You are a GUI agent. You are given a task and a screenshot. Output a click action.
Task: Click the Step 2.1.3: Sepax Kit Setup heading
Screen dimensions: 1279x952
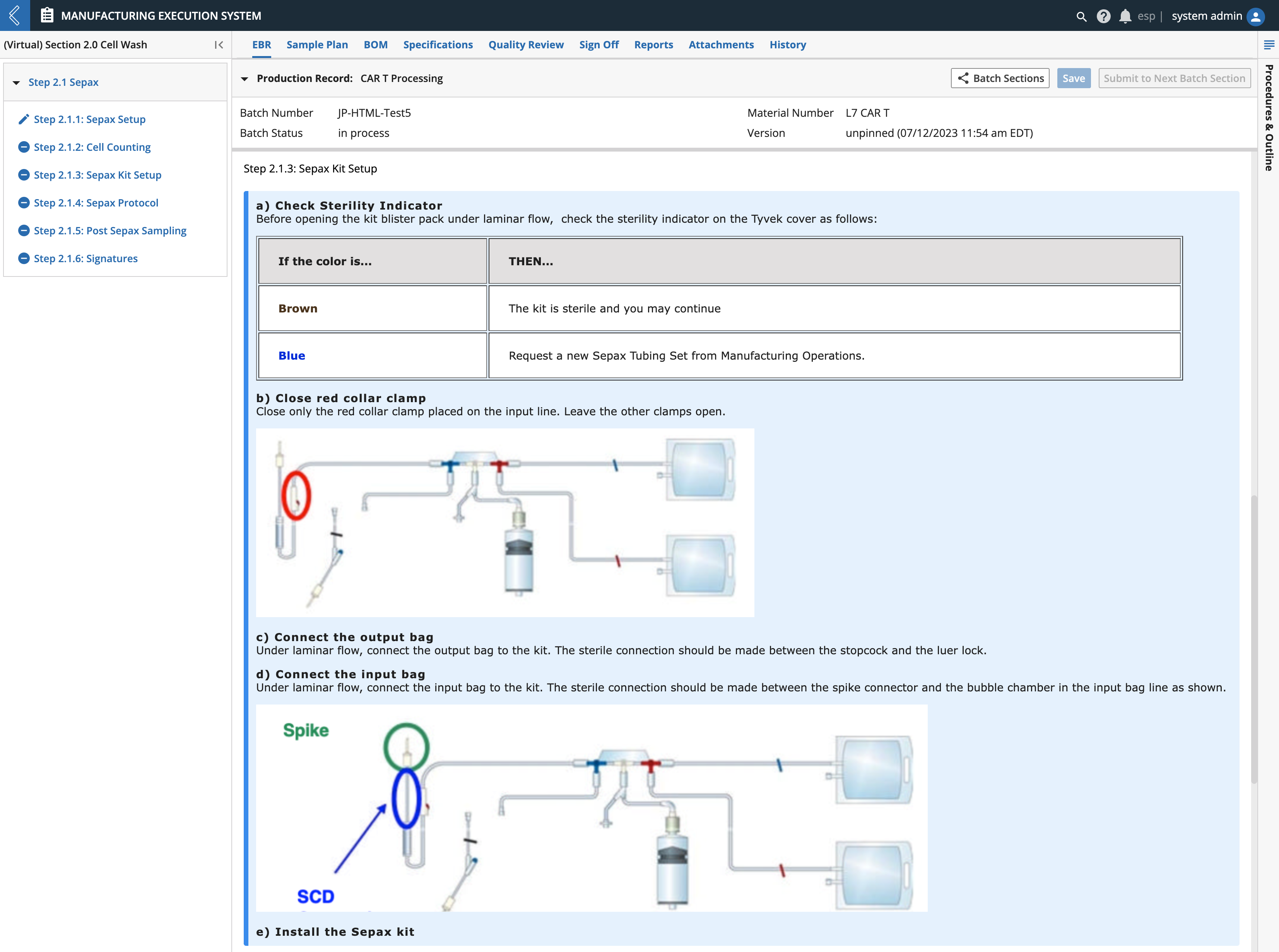tap(310, 169)
